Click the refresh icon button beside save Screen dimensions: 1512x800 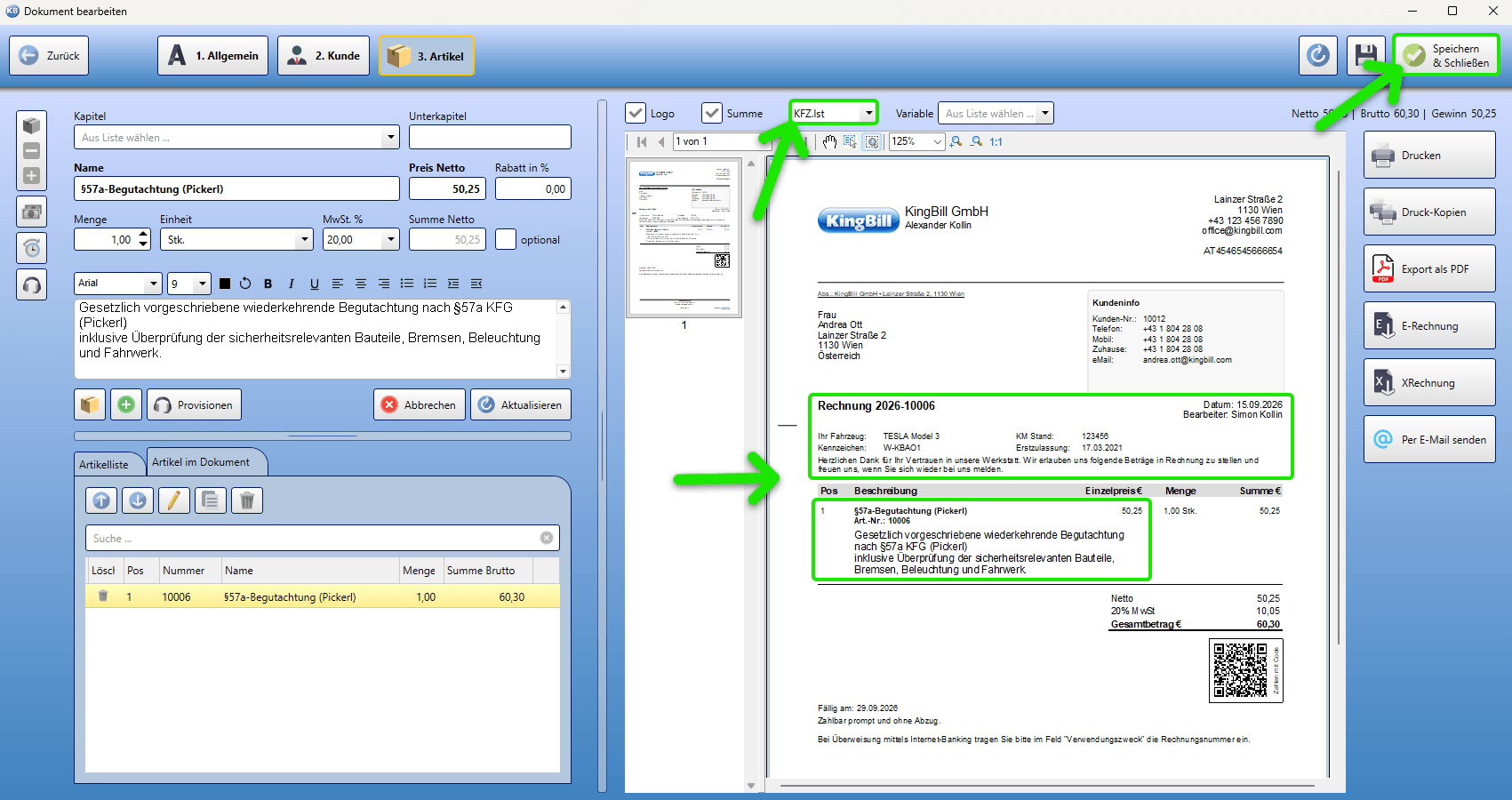coord(1318,55)
